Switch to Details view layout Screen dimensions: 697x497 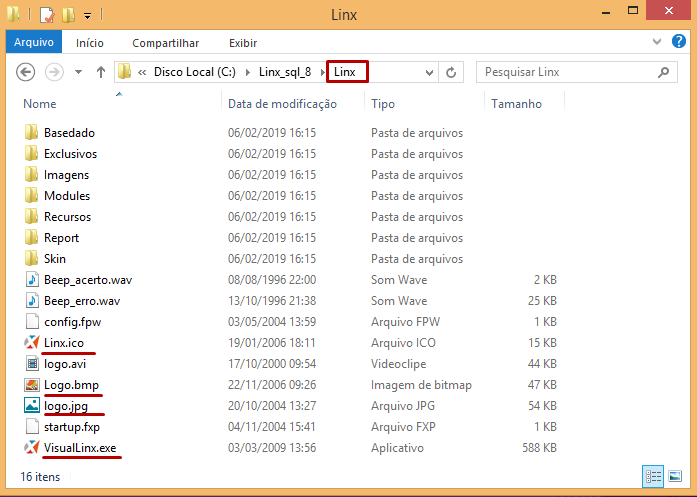[x=653, y=477]
